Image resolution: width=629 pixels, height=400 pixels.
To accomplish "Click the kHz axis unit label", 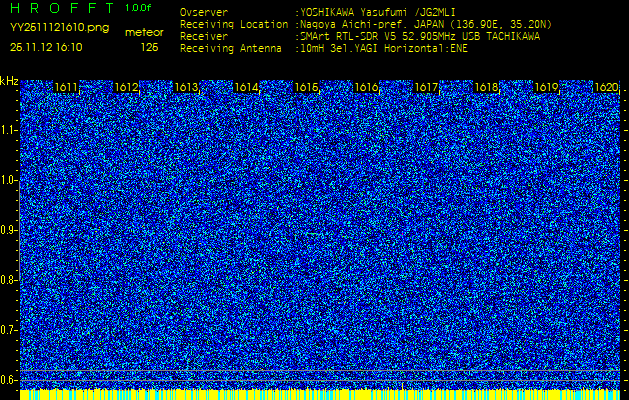I will [x=9, y=81].
